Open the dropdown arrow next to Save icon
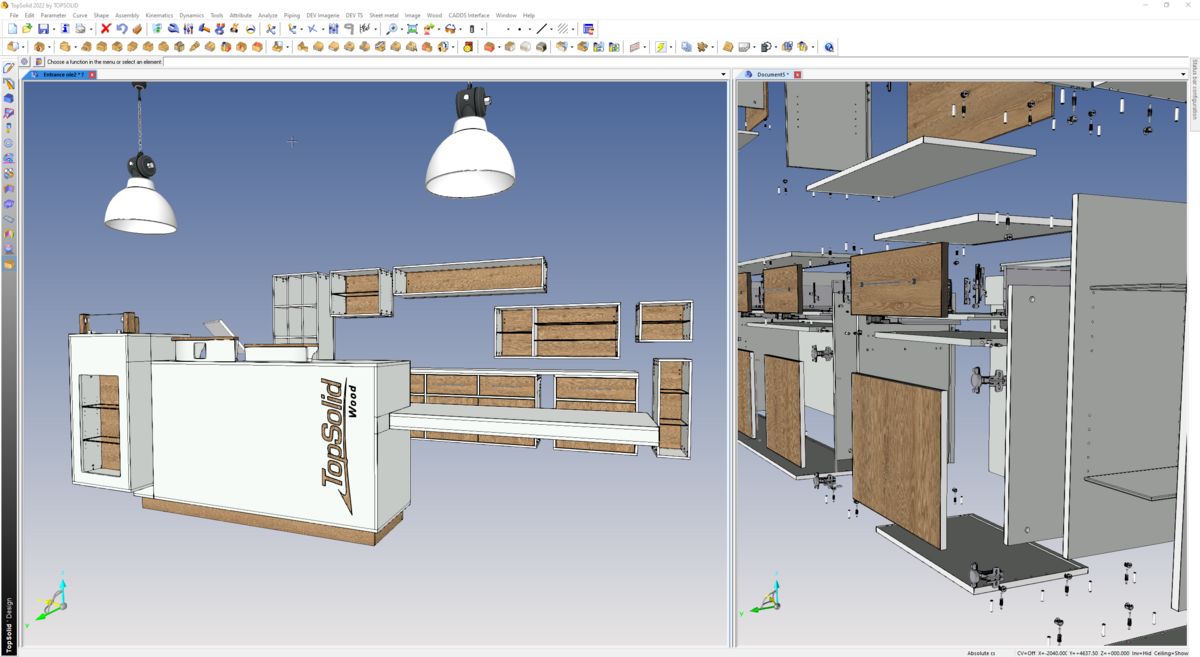The image size is (1200, 657). [x=53, y=29]
